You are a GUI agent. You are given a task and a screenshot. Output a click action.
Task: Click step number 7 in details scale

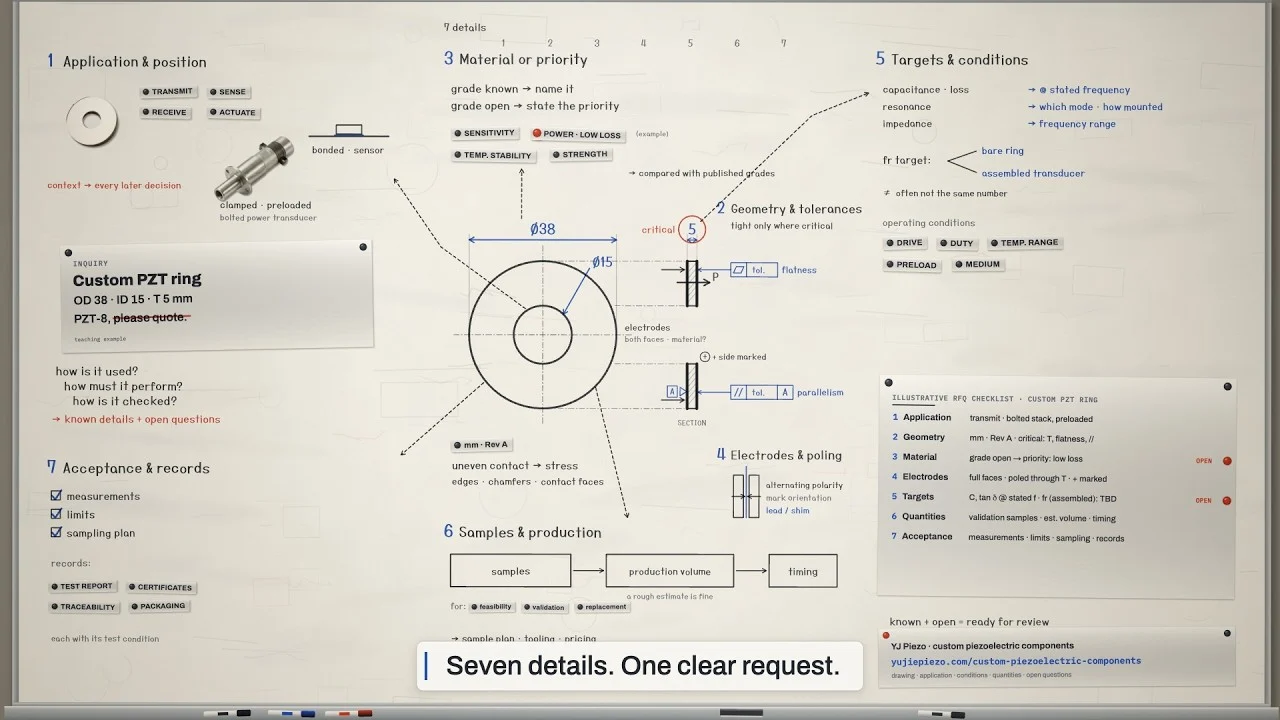point(784,43)
